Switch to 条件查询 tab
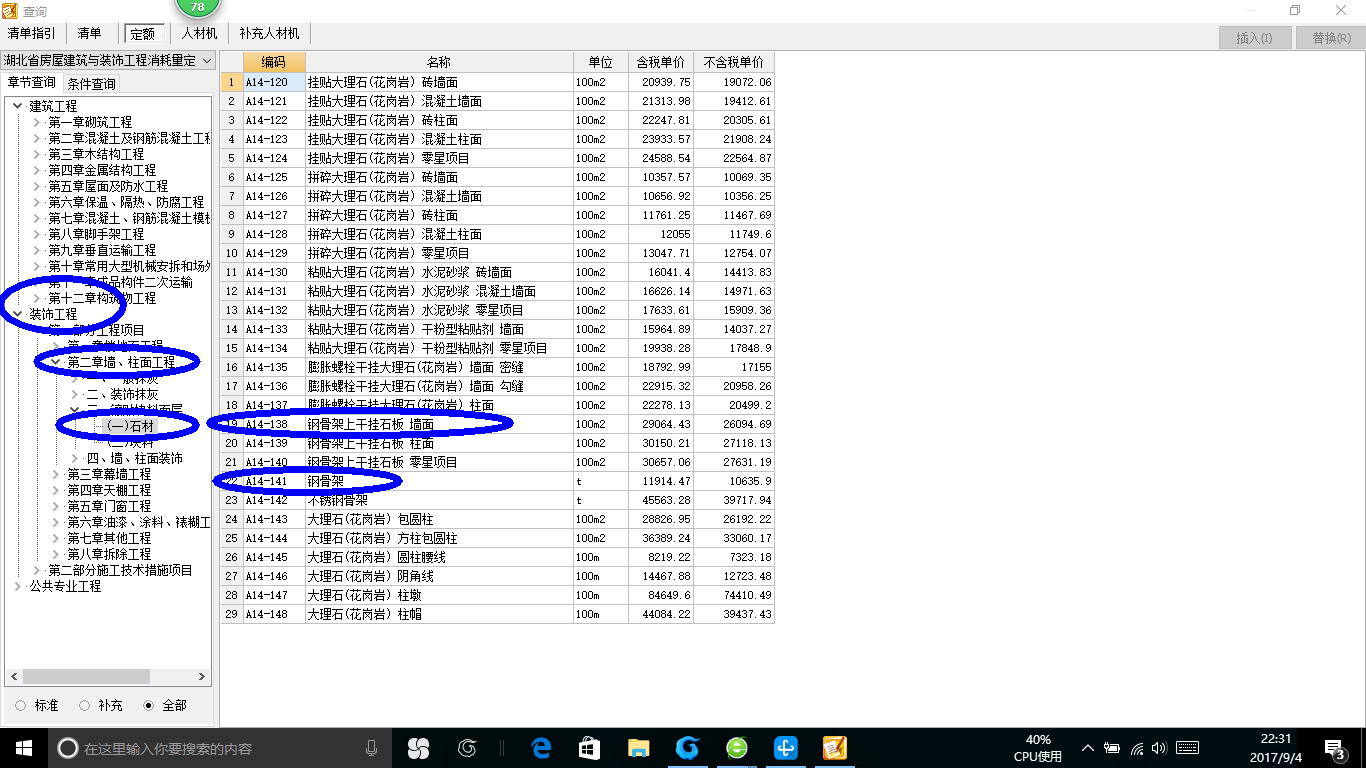 [91, 84]
